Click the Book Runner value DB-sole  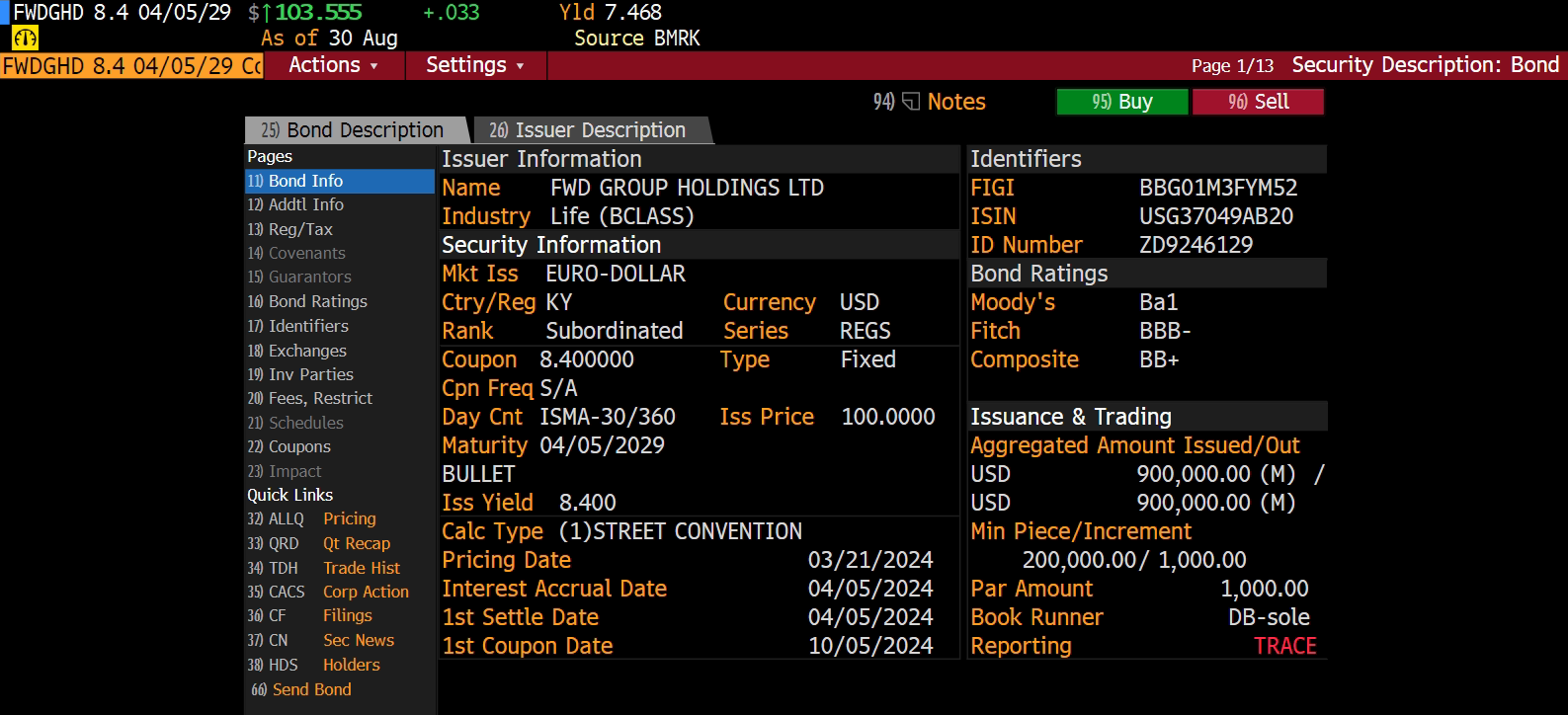tap(1270, 617)
